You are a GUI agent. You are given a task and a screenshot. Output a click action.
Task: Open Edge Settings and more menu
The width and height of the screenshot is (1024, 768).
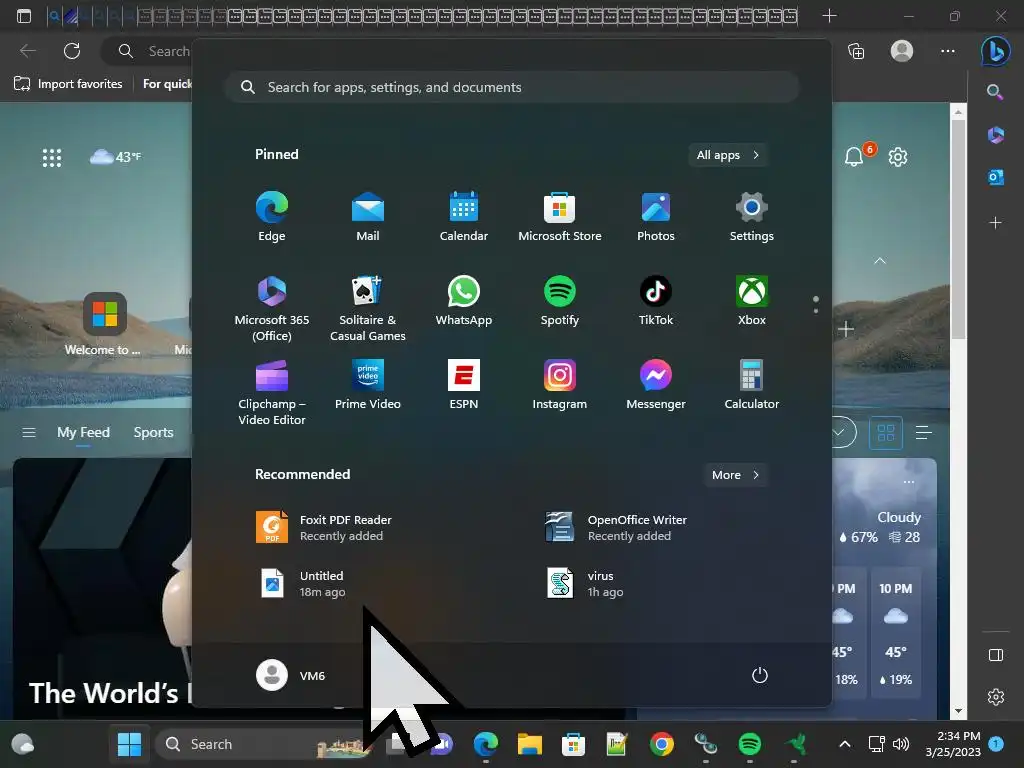(x=948, y=51)
